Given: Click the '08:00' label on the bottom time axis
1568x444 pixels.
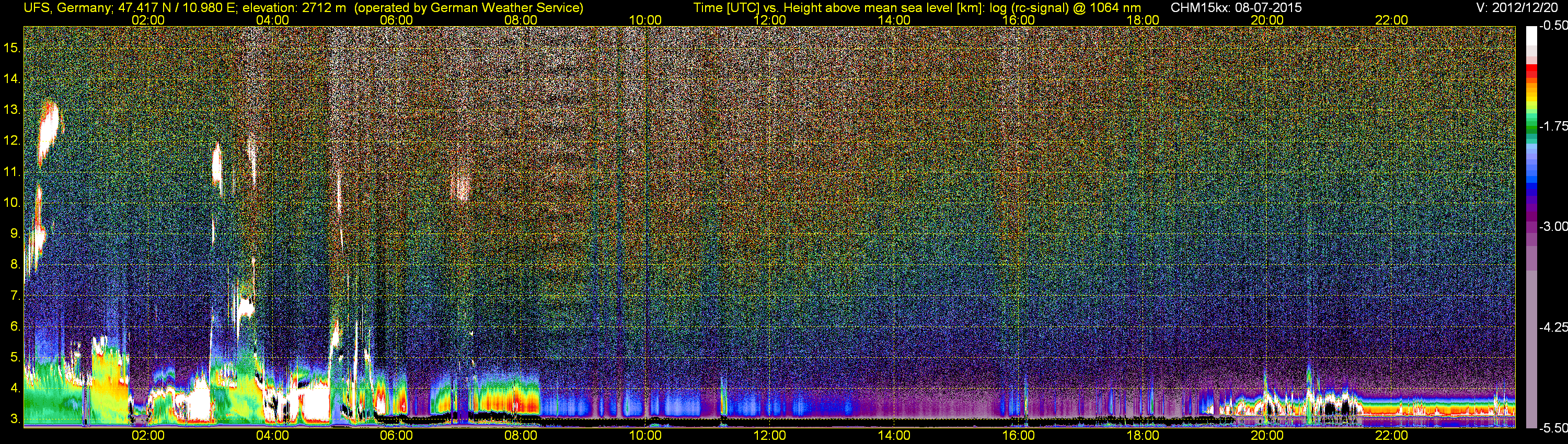Looking at the screenshot, I should (x=521, y=436).
